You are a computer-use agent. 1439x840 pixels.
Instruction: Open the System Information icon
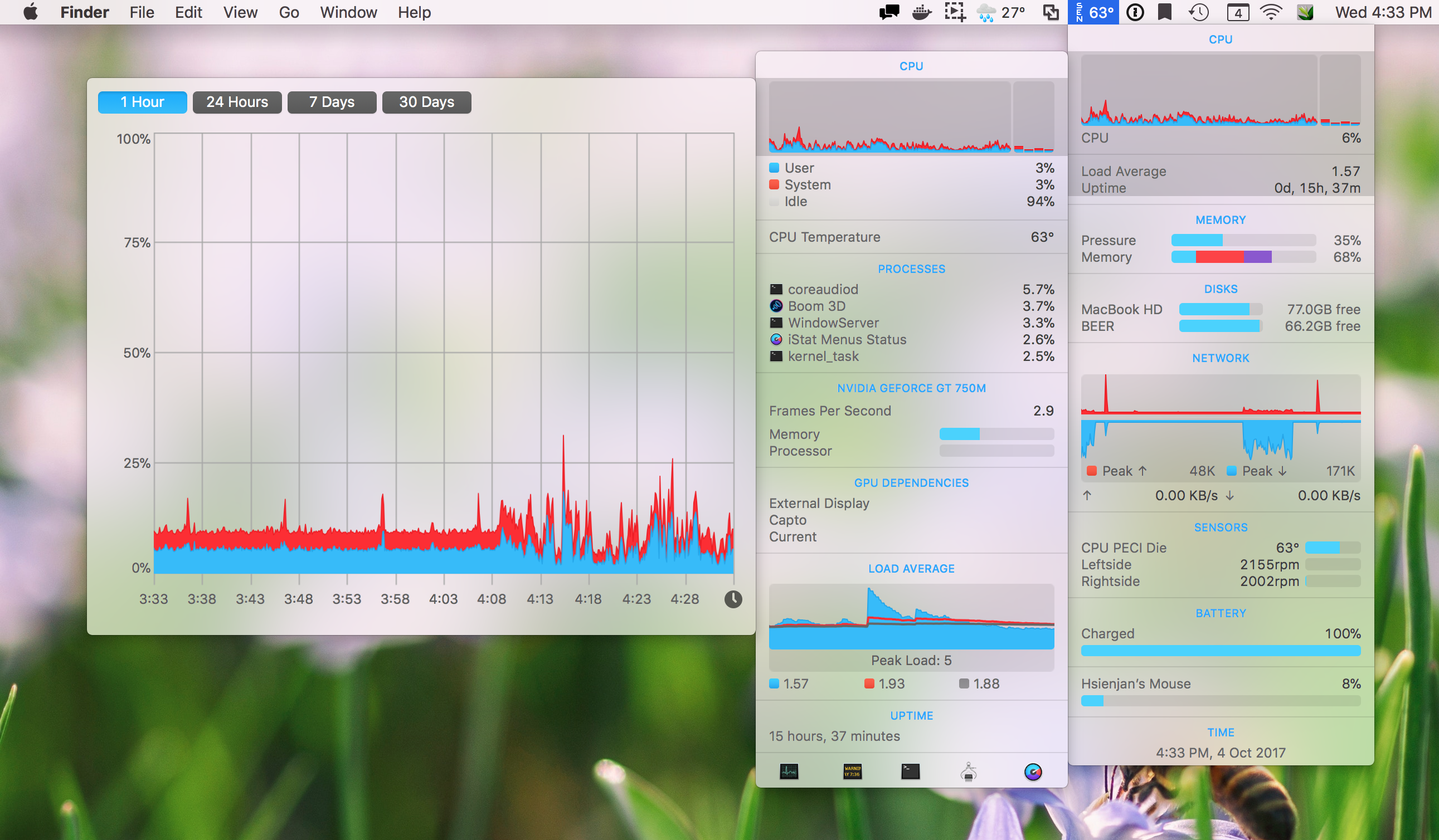pyautogui.click(x=969, y=771)
